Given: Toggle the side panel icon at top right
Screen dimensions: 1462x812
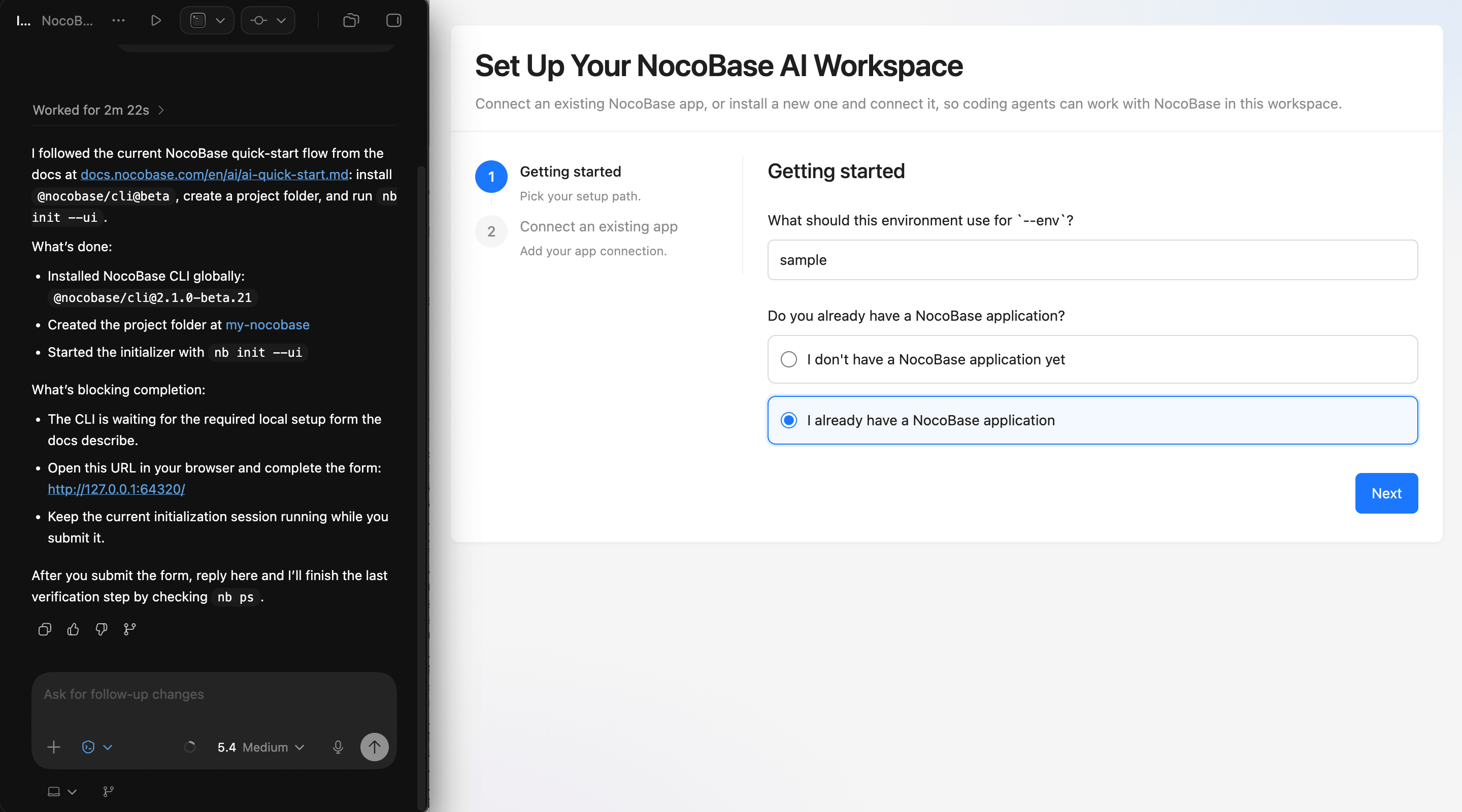Looking at the screenshot, I should tap(393, 20).
